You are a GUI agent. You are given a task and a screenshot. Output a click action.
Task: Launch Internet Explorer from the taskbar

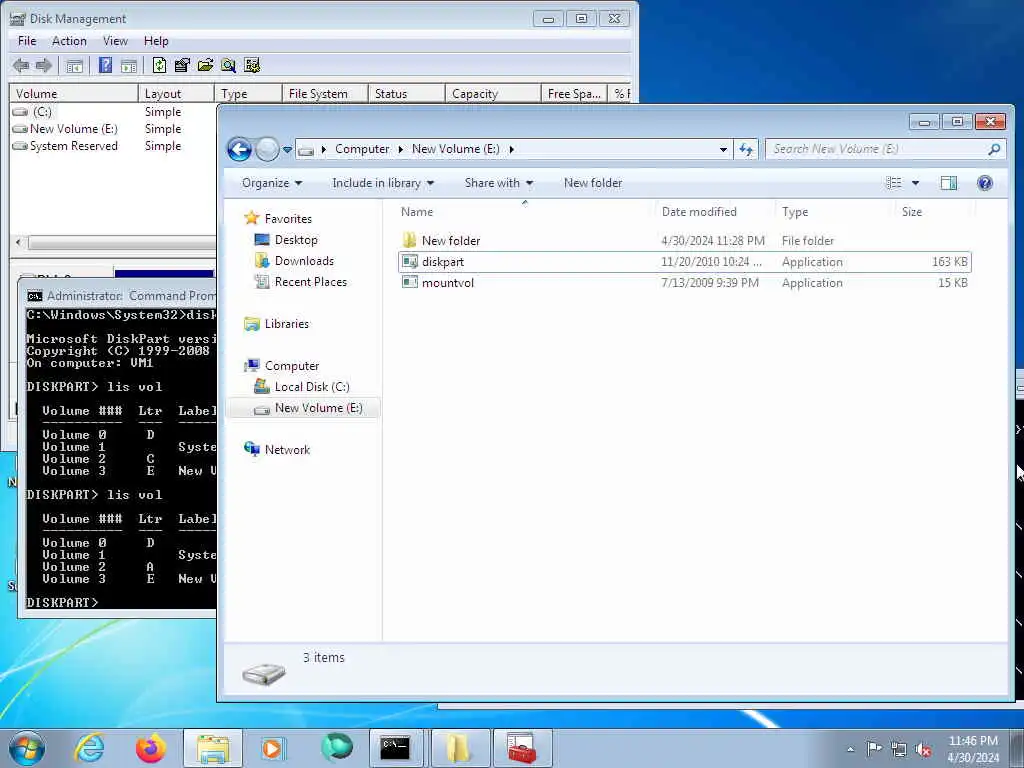click(x=89, y=748)
